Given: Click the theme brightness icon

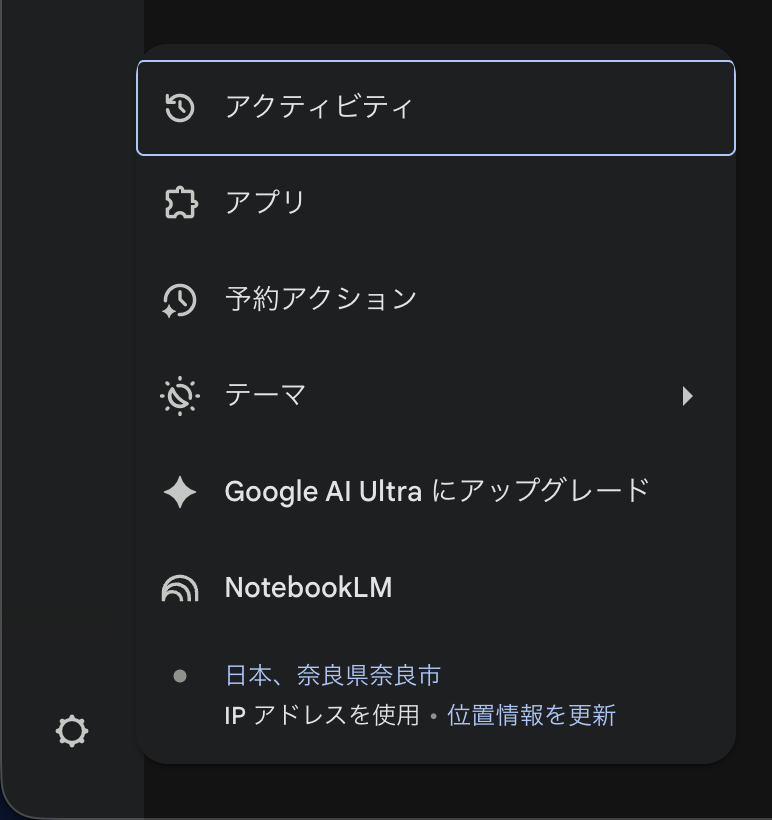Looking at the screenshot, I should [180, 396].
